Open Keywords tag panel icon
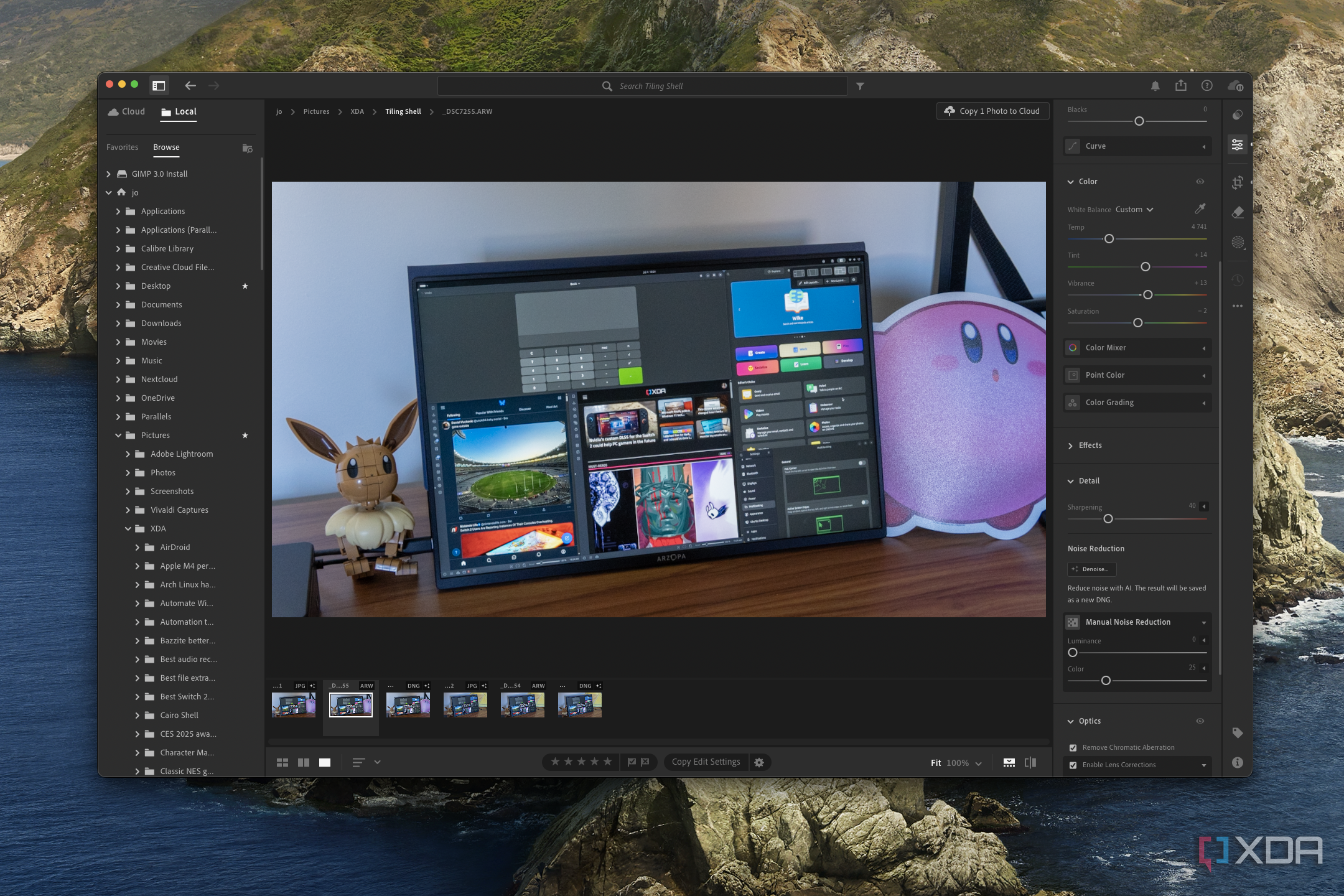Viewport: 1344px width, 896px height. click(x=1237, y=732)
